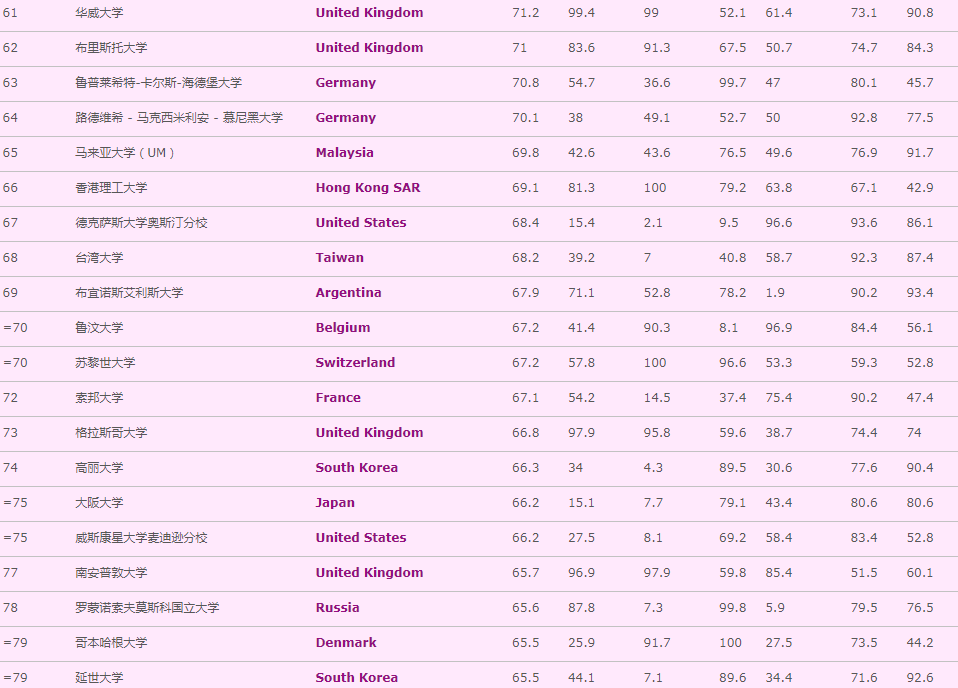Open United Kingdom link for 华威大学
This screenshot has width=958, height=688.
[369, 13]
